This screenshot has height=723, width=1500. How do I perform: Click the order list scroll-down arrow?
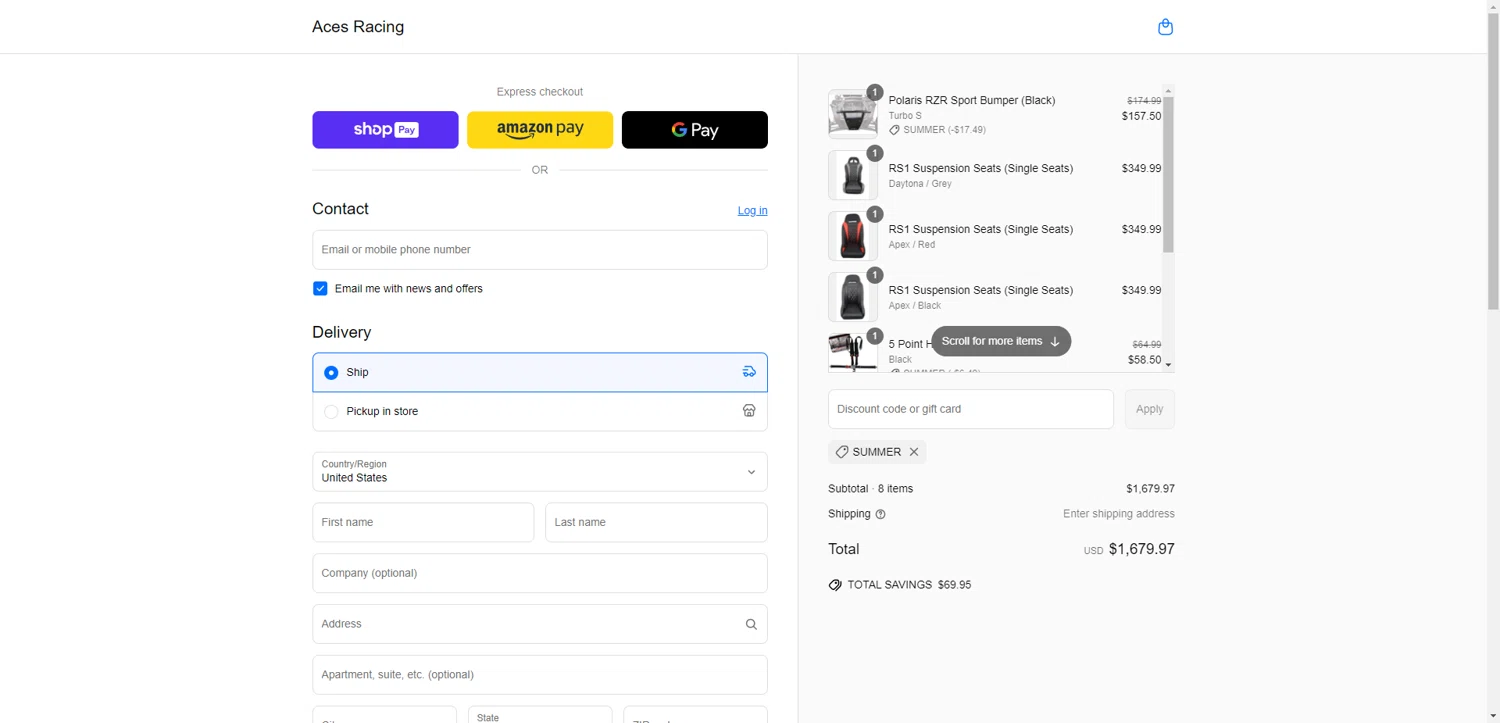pos(1168,365)
